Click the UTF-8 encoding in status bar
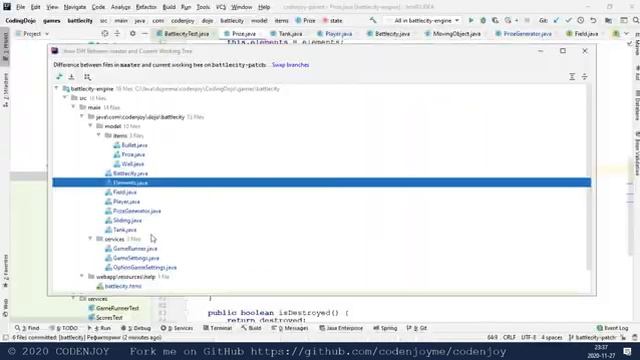The height and width of the screenshot is (360, 640). 529,338
